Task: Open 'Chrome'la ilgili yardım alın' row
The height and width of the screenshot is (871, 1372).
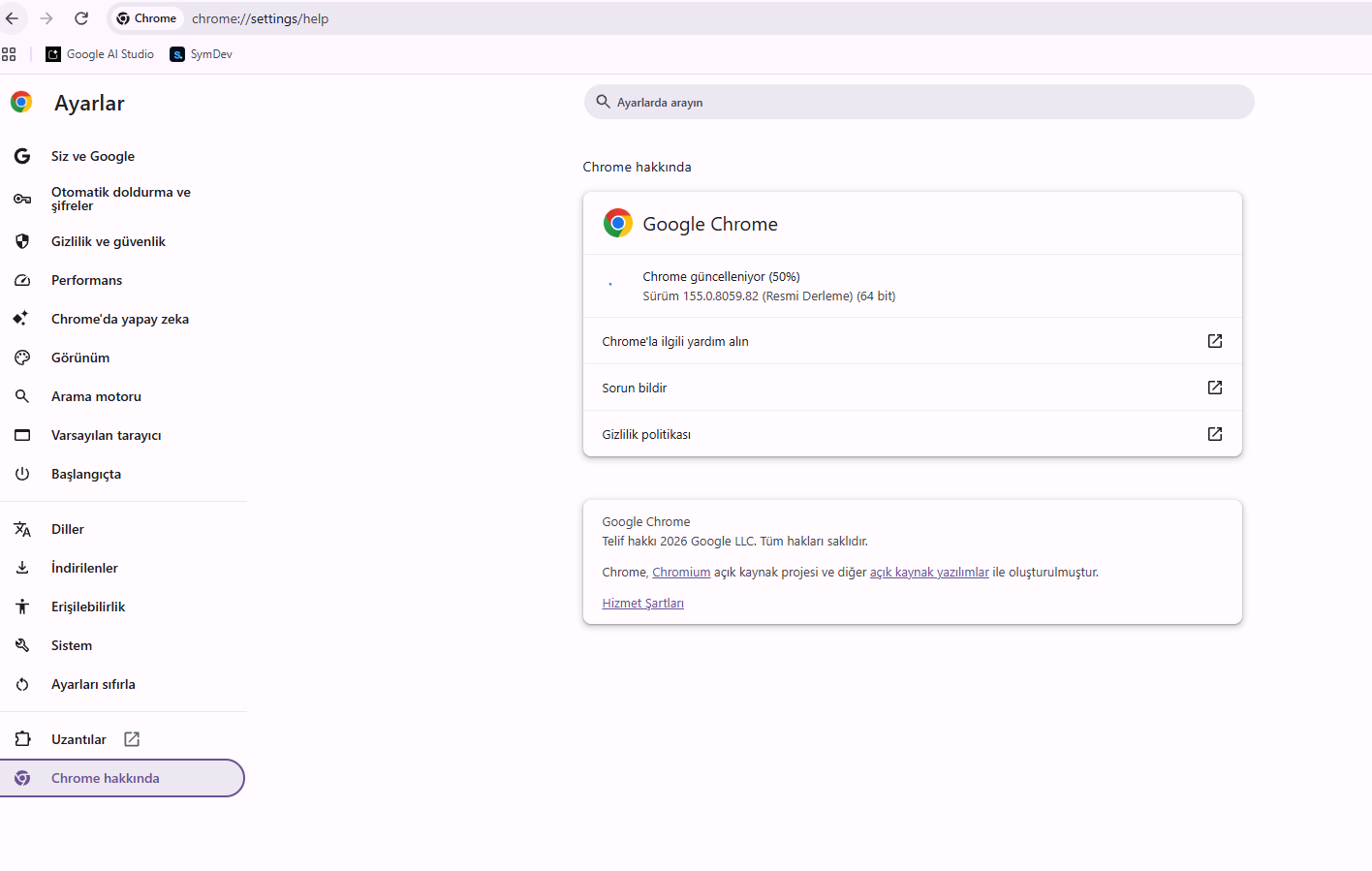Action: (x=912, y=341)
